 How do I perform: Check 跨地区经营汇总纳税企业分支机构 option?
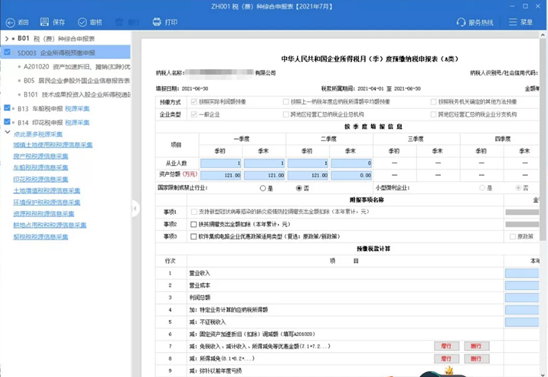(433, 114)
